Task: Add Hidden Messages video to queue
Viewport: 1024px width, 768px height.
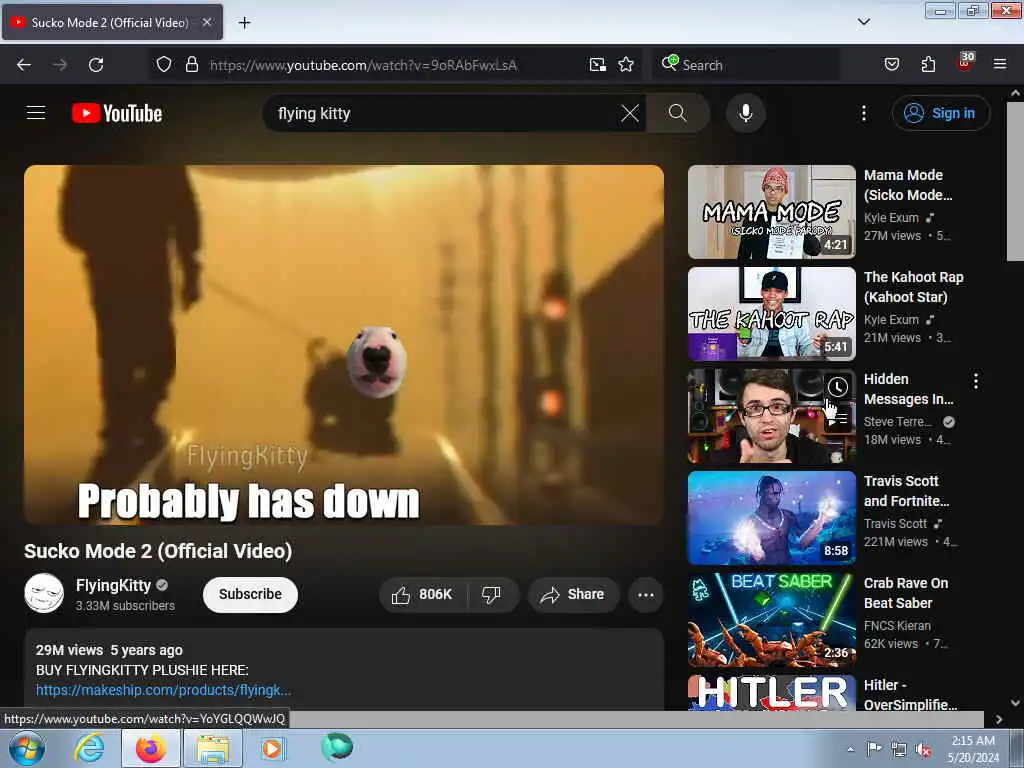Action: click(x=838, y=419)
